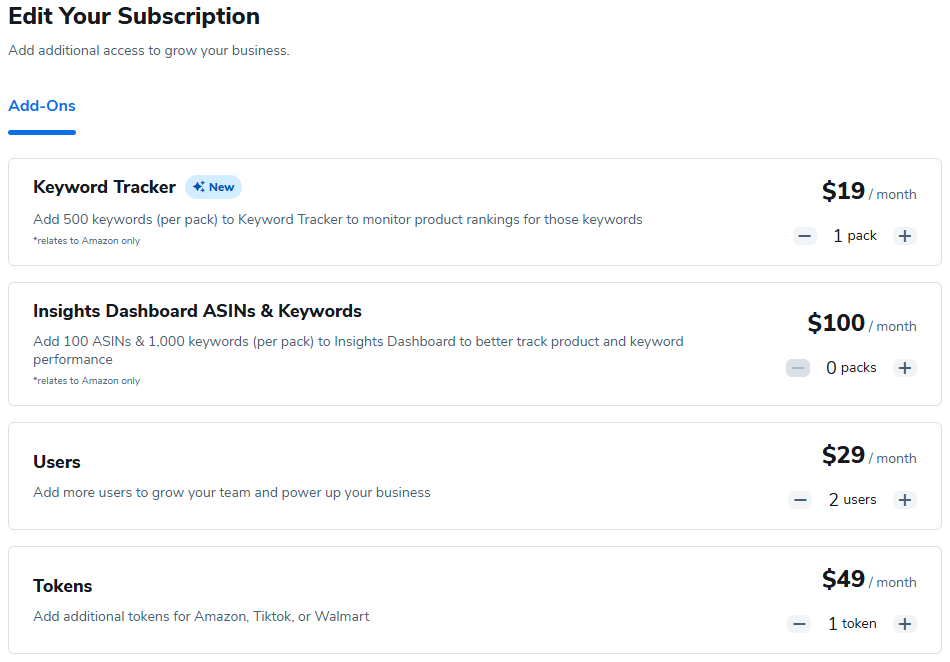This screenshot has width=950, height=662.
Task: Add another user with the plus icon
Action: pyautogui.click(x=905, y=500)
